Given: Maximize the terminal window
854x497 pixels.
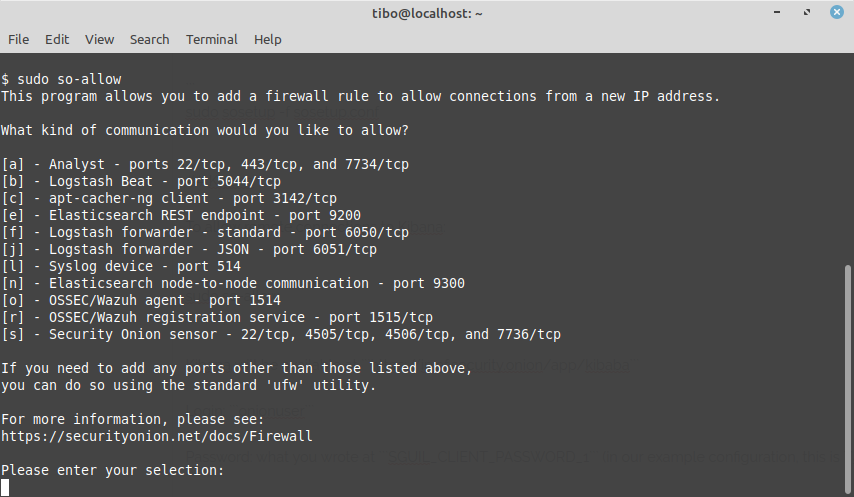Looking at the screenshot, I should click(807, 12).
